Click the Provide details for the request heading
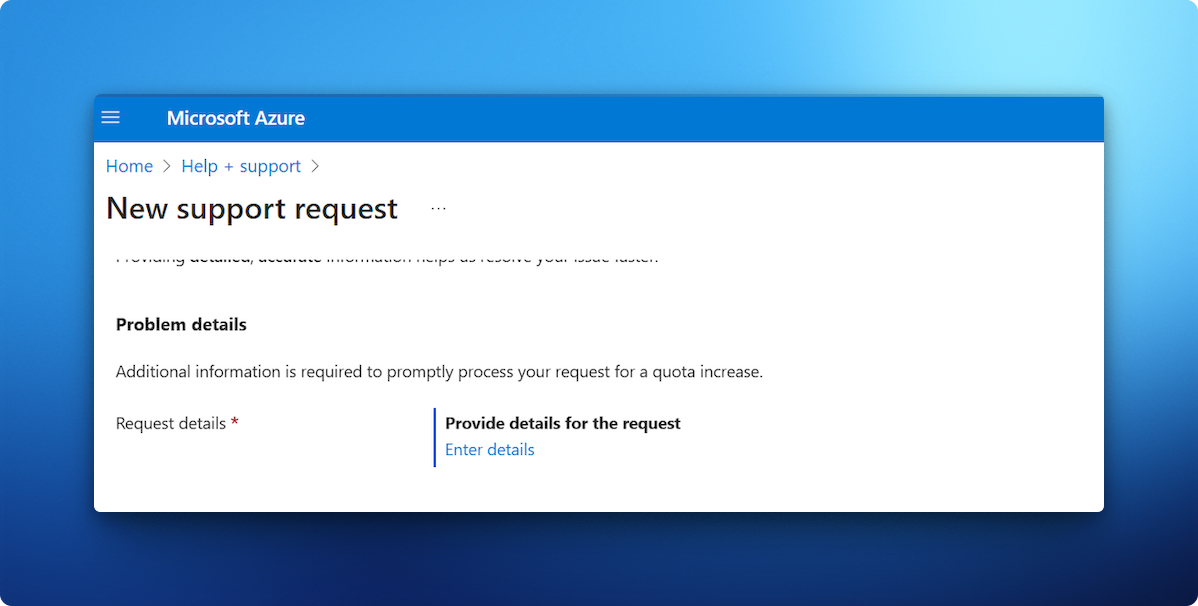Viewport: 1198px width, 606px height. [x=562, y=423]
